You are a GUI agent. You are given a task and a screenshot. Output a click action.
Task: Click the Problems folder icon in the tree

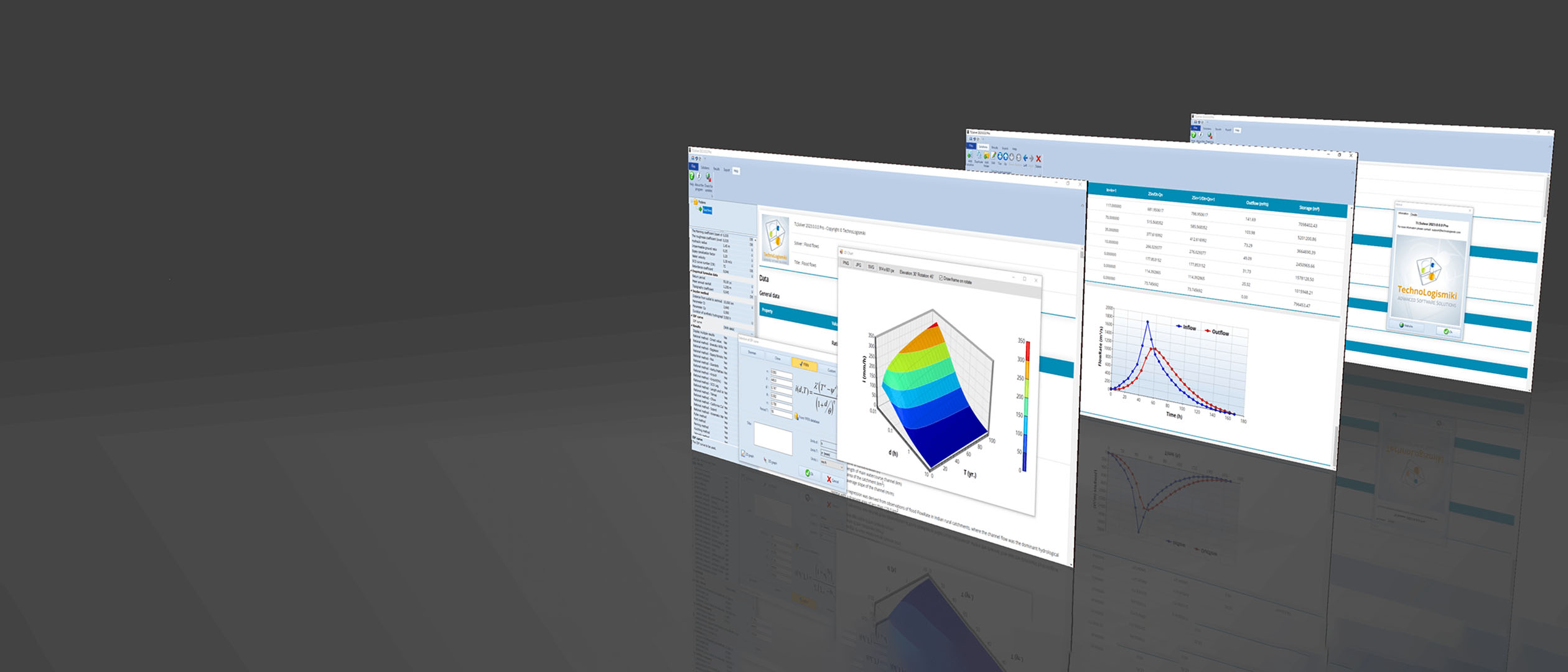click(x=696, y=202)
